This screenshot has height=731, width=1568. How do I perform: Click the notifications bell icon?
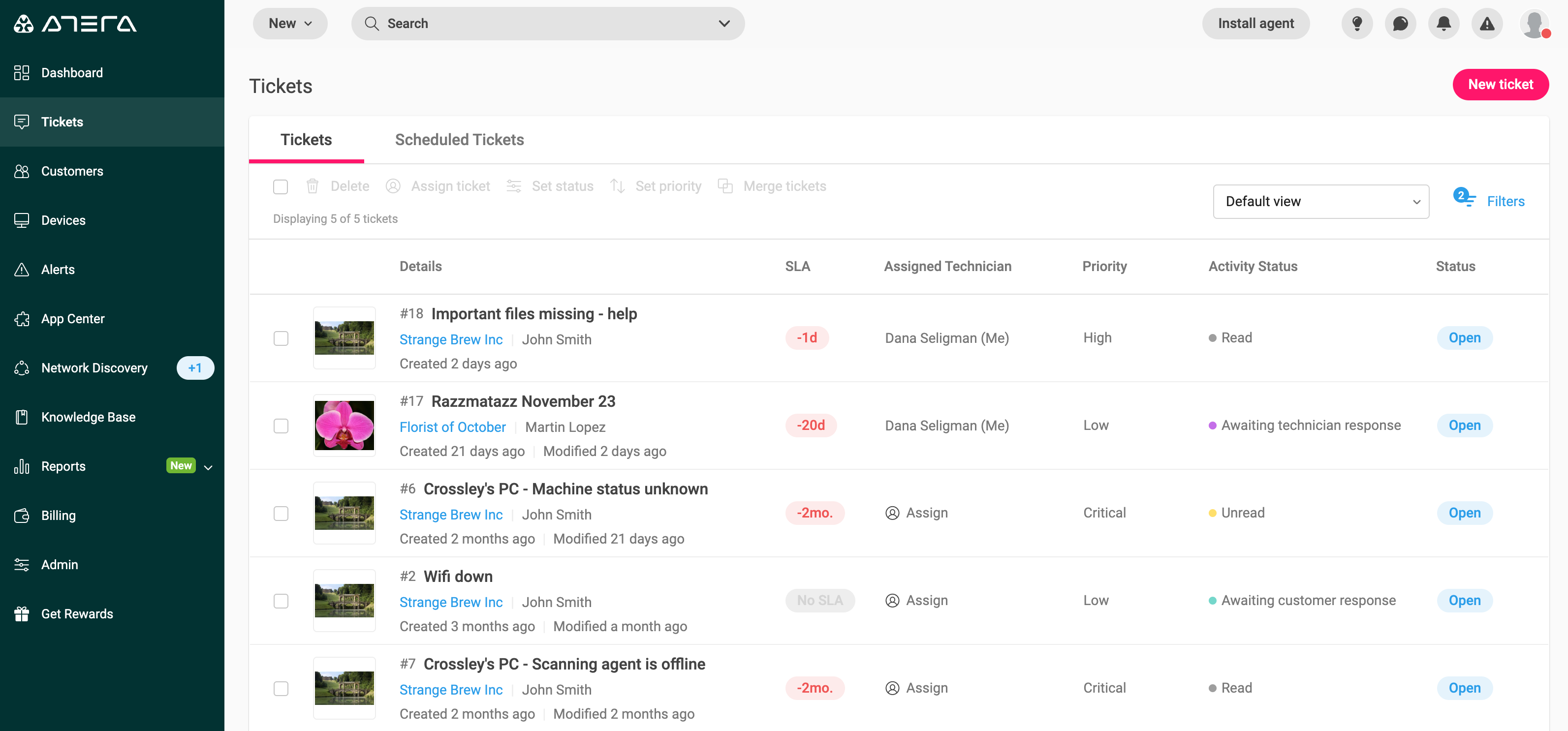point(1443,24)
